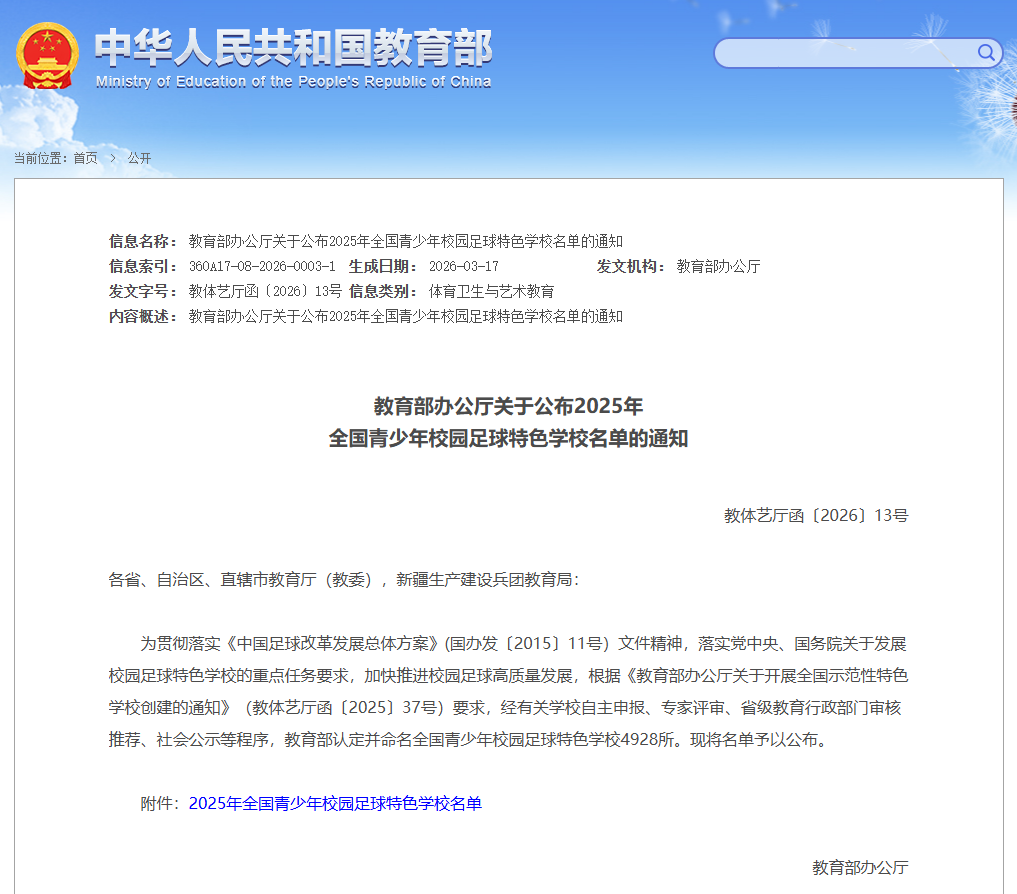Click the generation date 2026-03-17

tap(463, 266)
